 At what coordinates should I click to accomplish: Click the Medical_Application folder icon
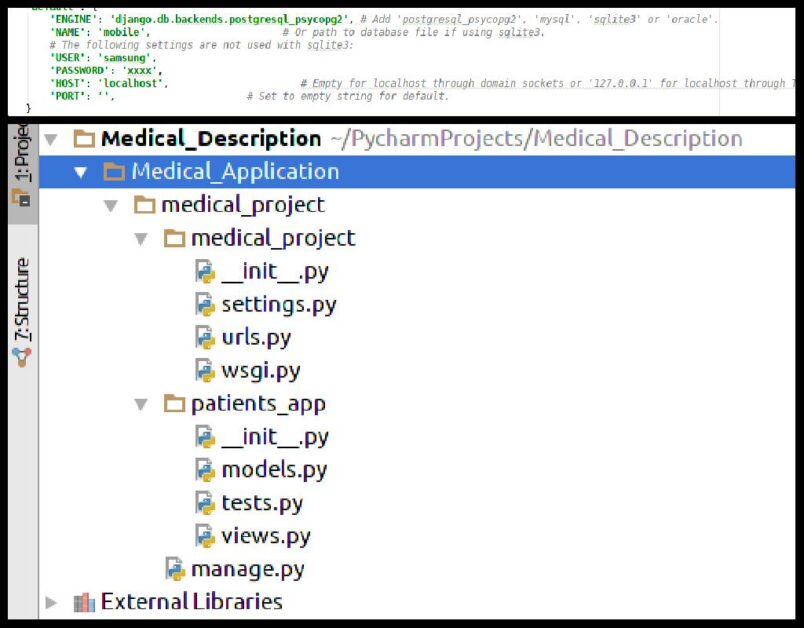[114, 172]
